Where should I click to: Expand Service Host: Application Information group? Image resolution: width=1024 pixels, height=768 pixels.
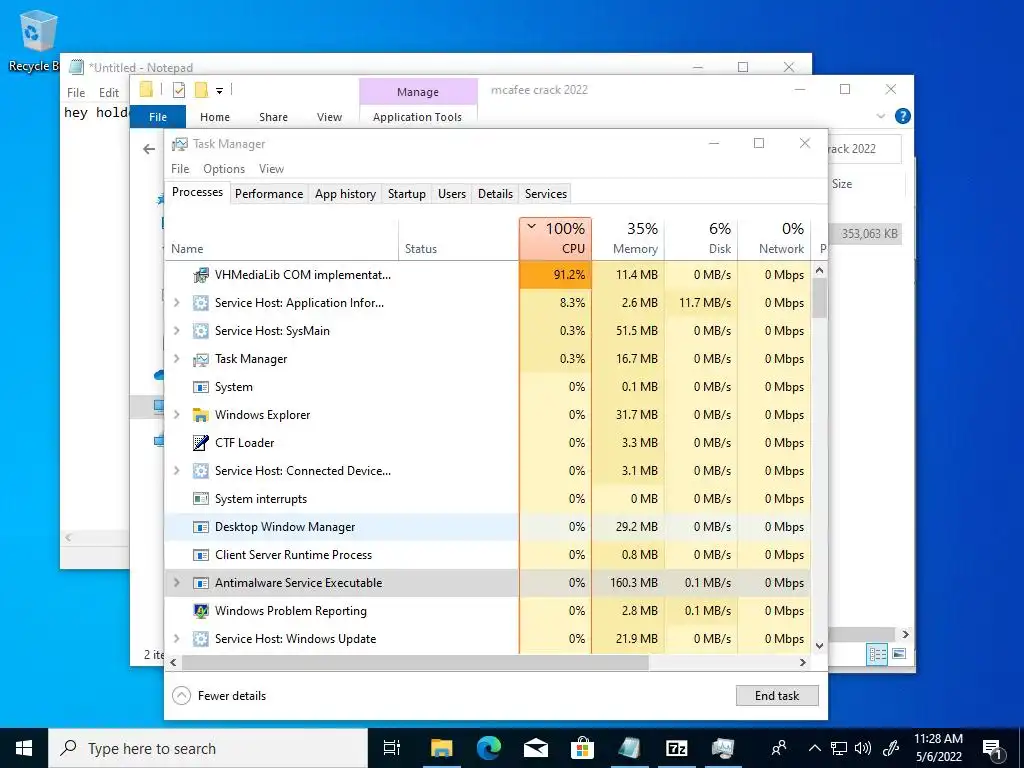(176, 303)
